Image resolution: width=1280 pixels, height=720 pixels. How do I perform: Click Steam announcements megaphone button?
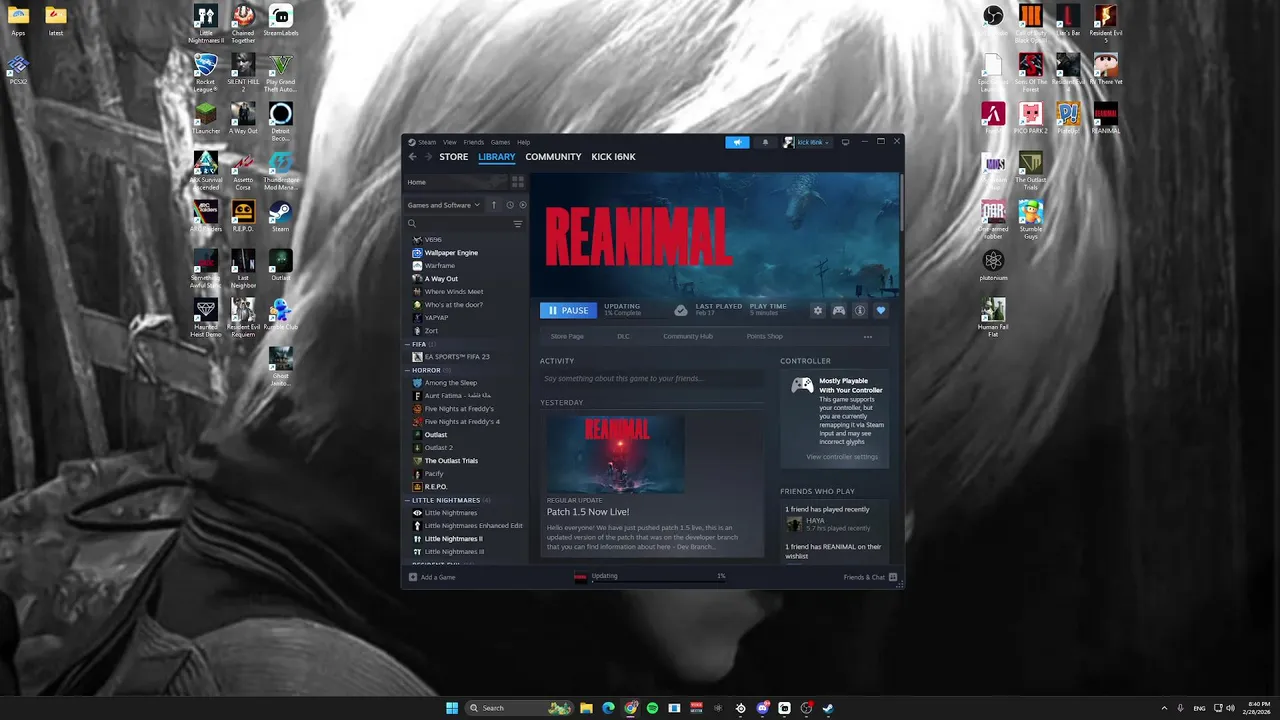point(737,142)
